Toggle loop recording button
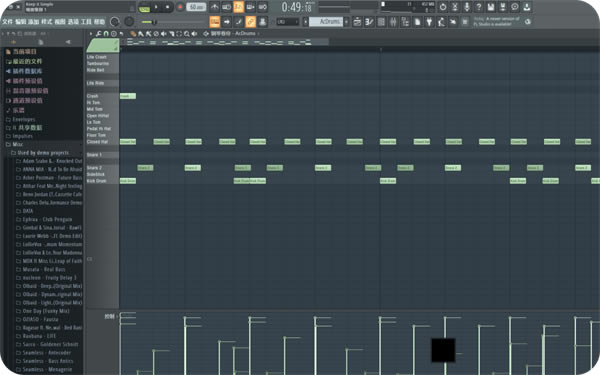 [262, 7]
